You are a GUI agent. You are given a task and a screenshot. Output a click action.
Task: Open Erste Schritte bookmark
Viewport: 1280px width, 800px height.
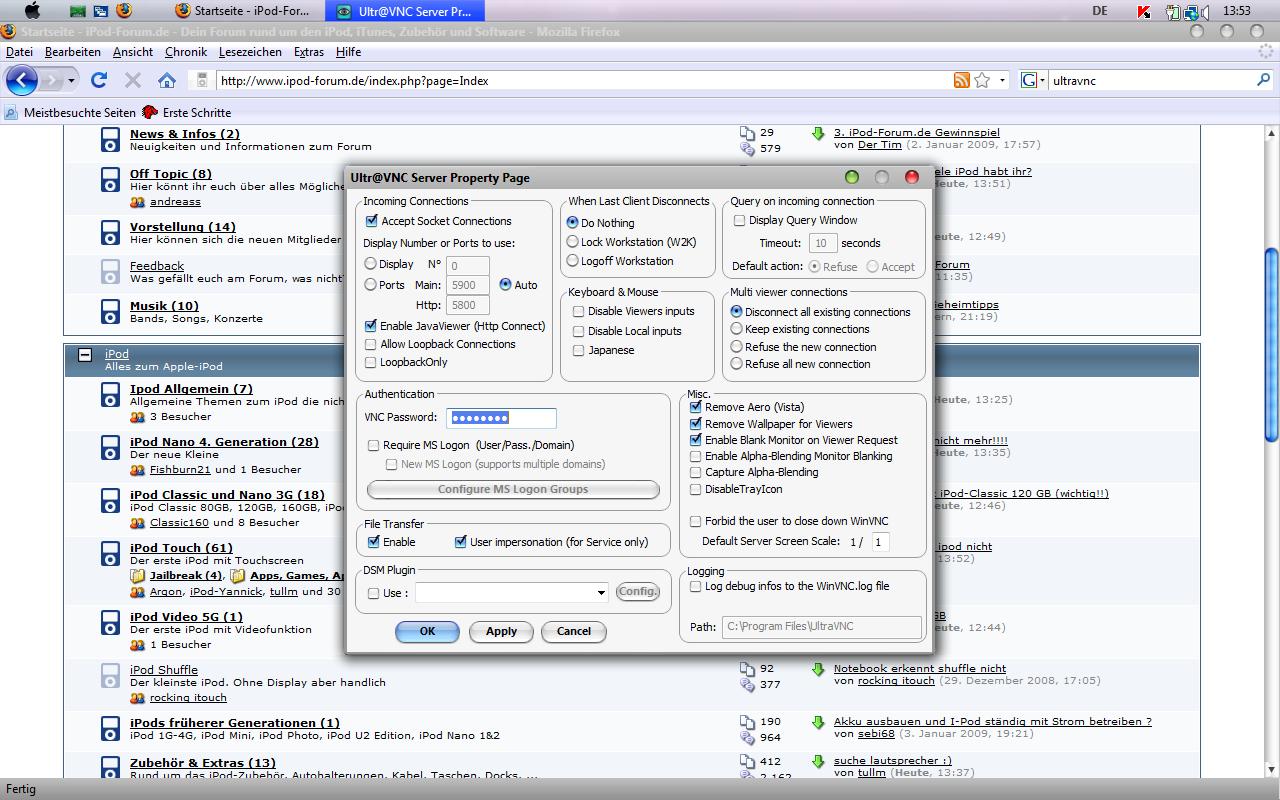(187, 112)
